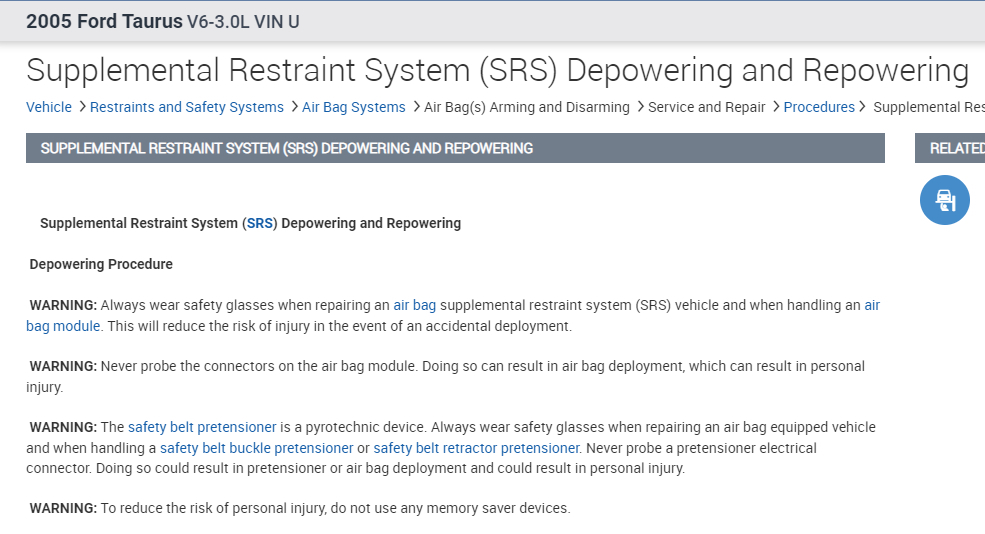Open the Procedures breadcrumb link
985x534 pixels.
(x=819, y=107)
